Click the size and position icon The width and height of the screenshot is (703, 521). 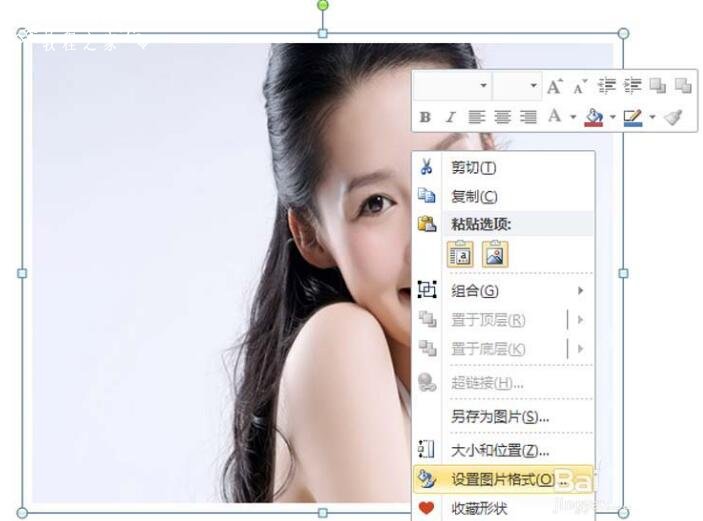[426, 449]
